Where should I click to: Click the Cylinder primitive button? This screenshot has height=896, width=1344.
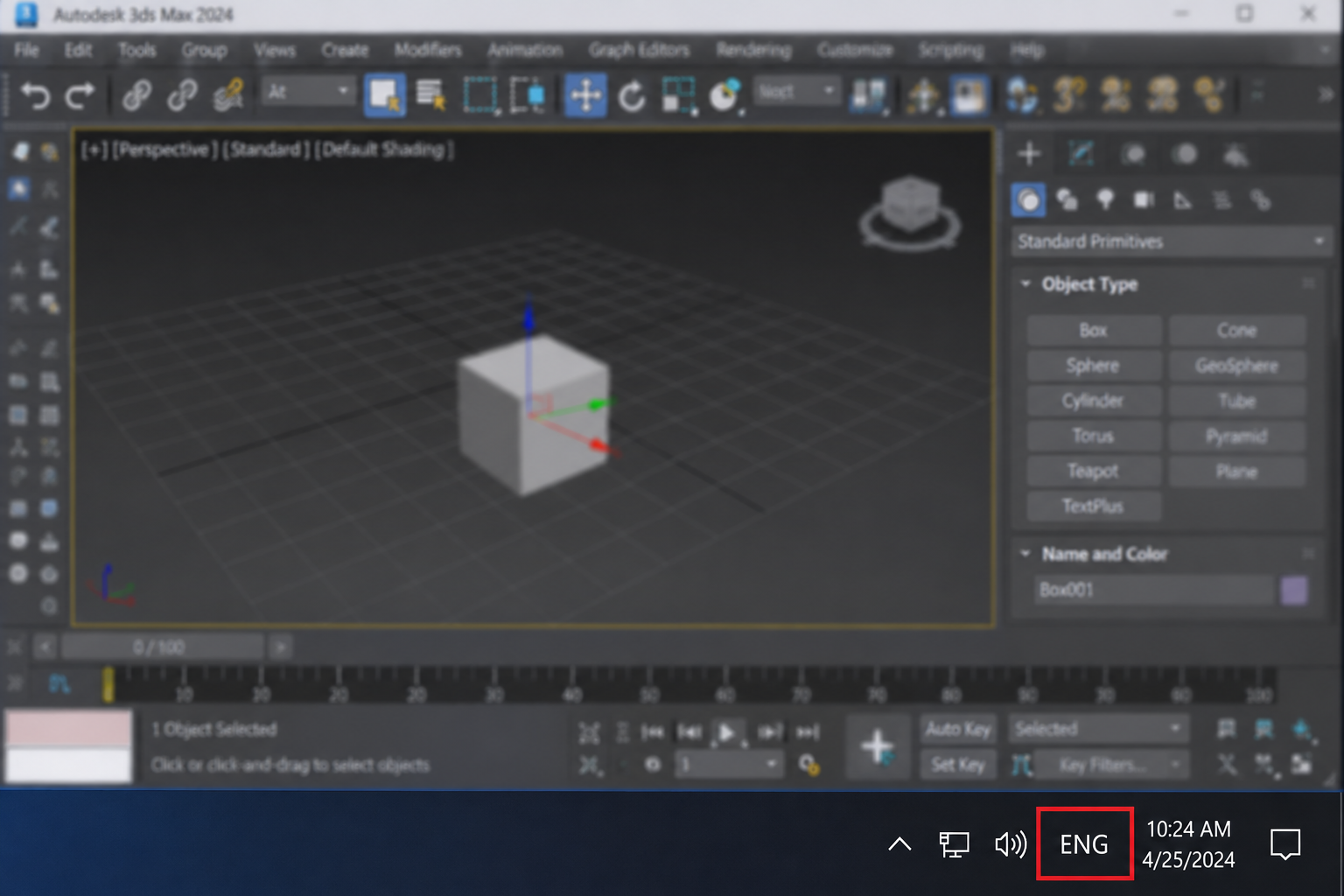click(1094, 401)
